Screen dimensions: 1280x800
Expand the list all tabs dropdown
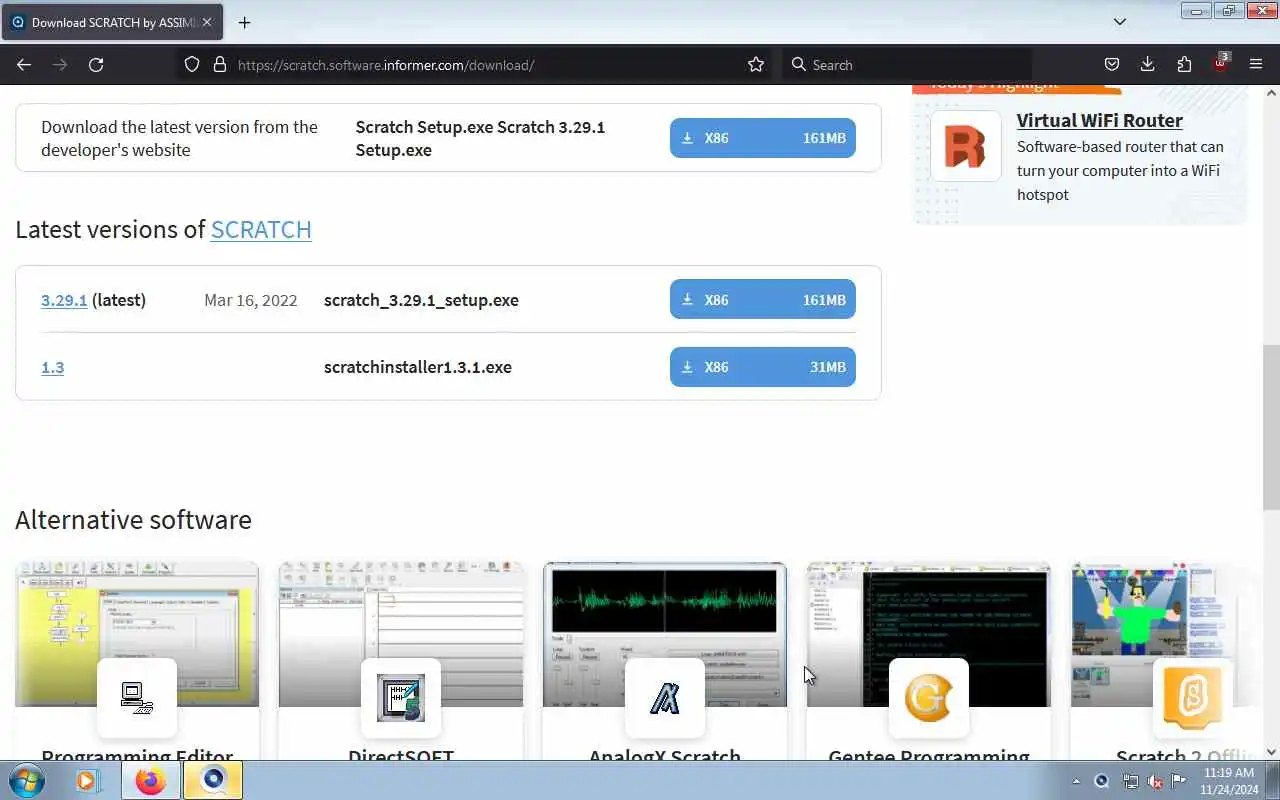(x=1120, y=22)
